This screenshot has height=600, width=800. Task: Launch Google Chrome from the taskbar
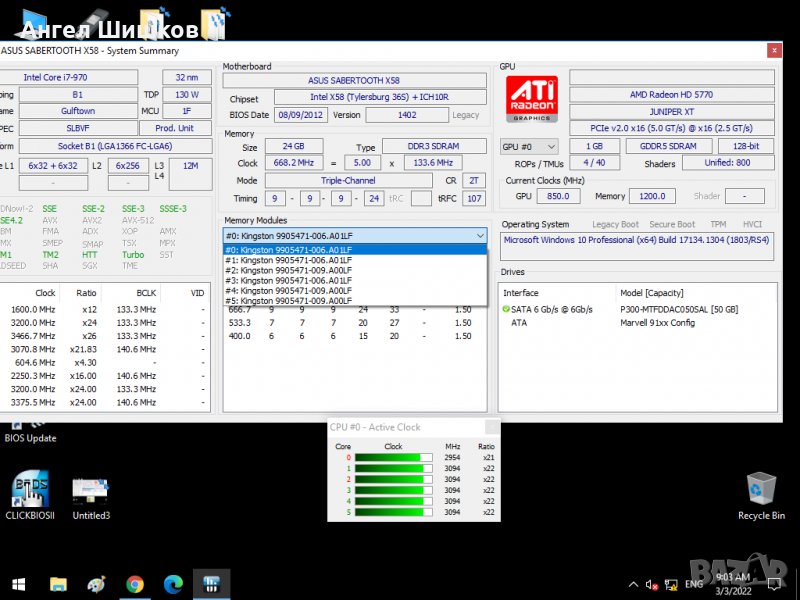click(x=135, y=584)
